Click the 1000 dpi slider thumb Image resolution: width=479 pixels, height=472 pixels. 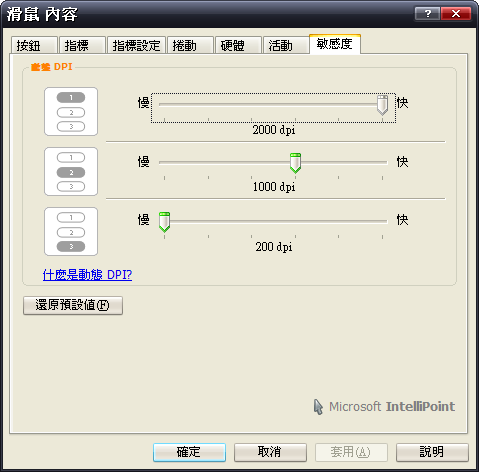click(295, 163)
